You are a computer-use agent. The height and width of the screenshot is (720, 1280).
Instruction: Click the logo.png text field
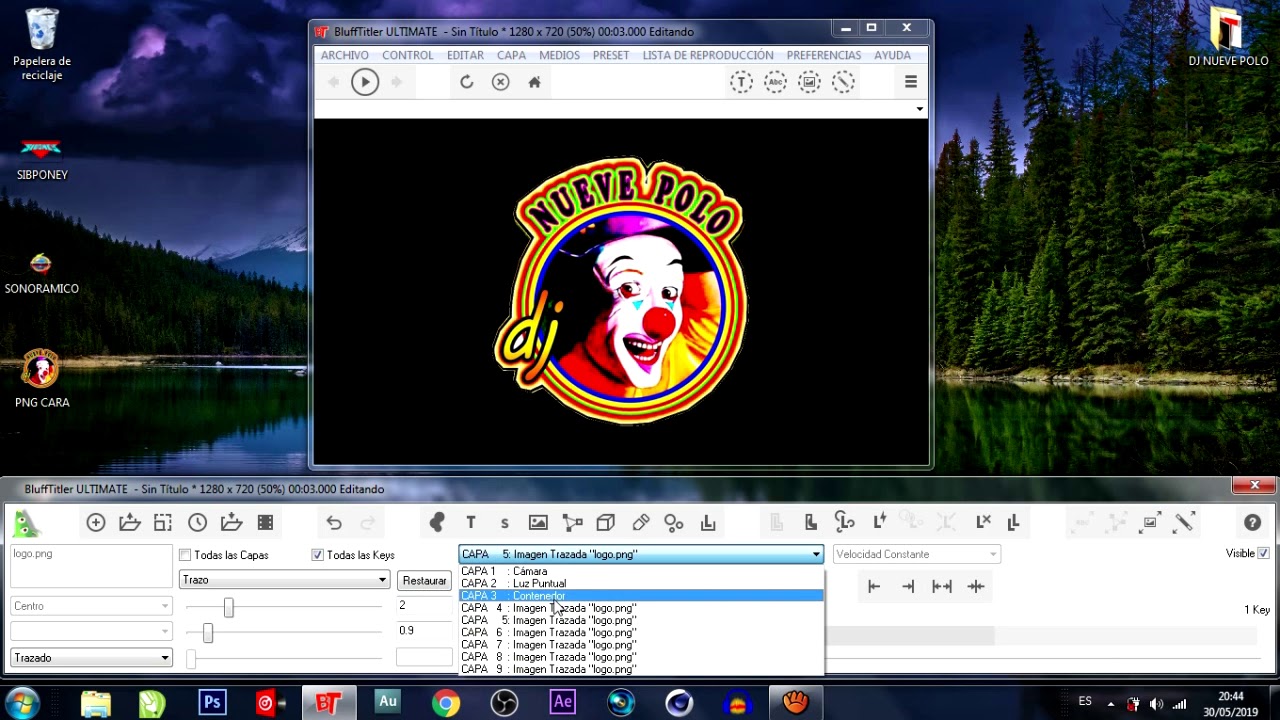point(91,566)
